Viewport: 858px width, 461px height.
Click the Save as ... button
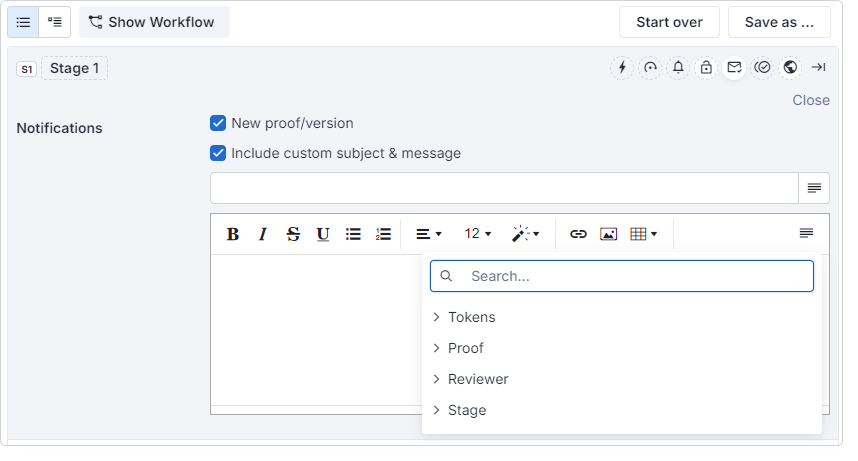point(779,22)
